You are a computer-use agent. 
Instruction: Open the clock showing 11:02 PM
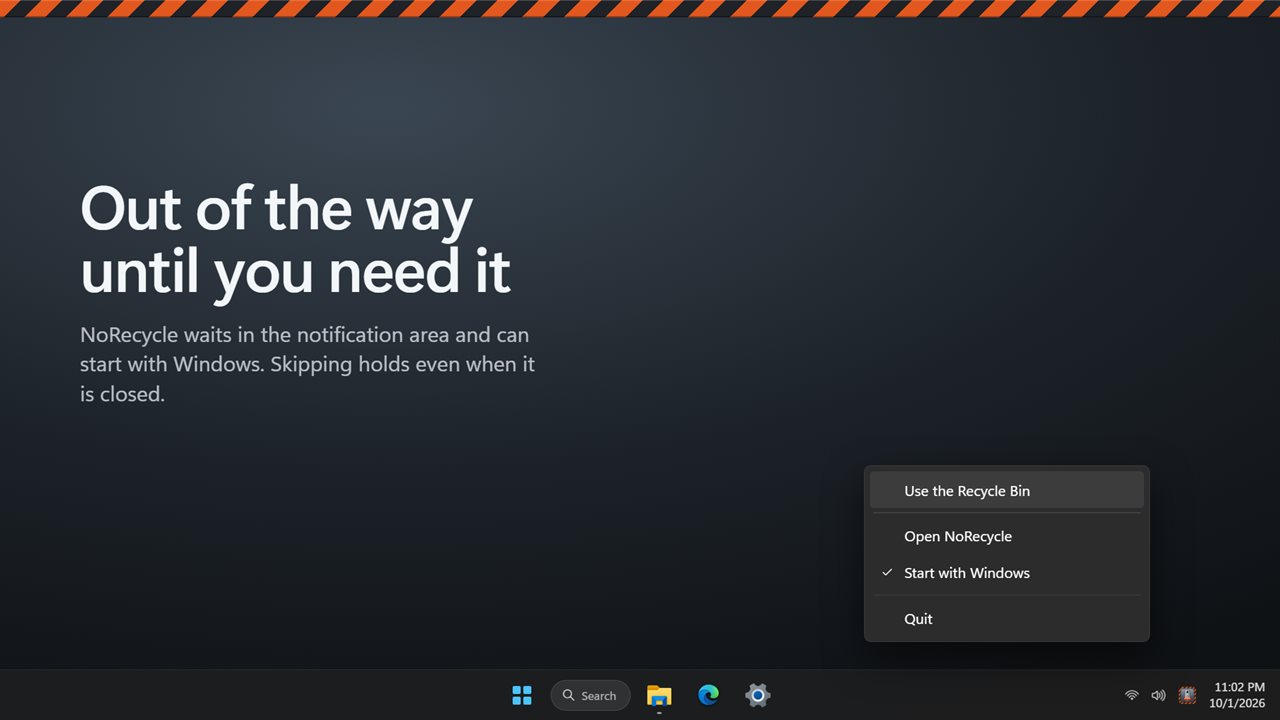click(1238, 695)
